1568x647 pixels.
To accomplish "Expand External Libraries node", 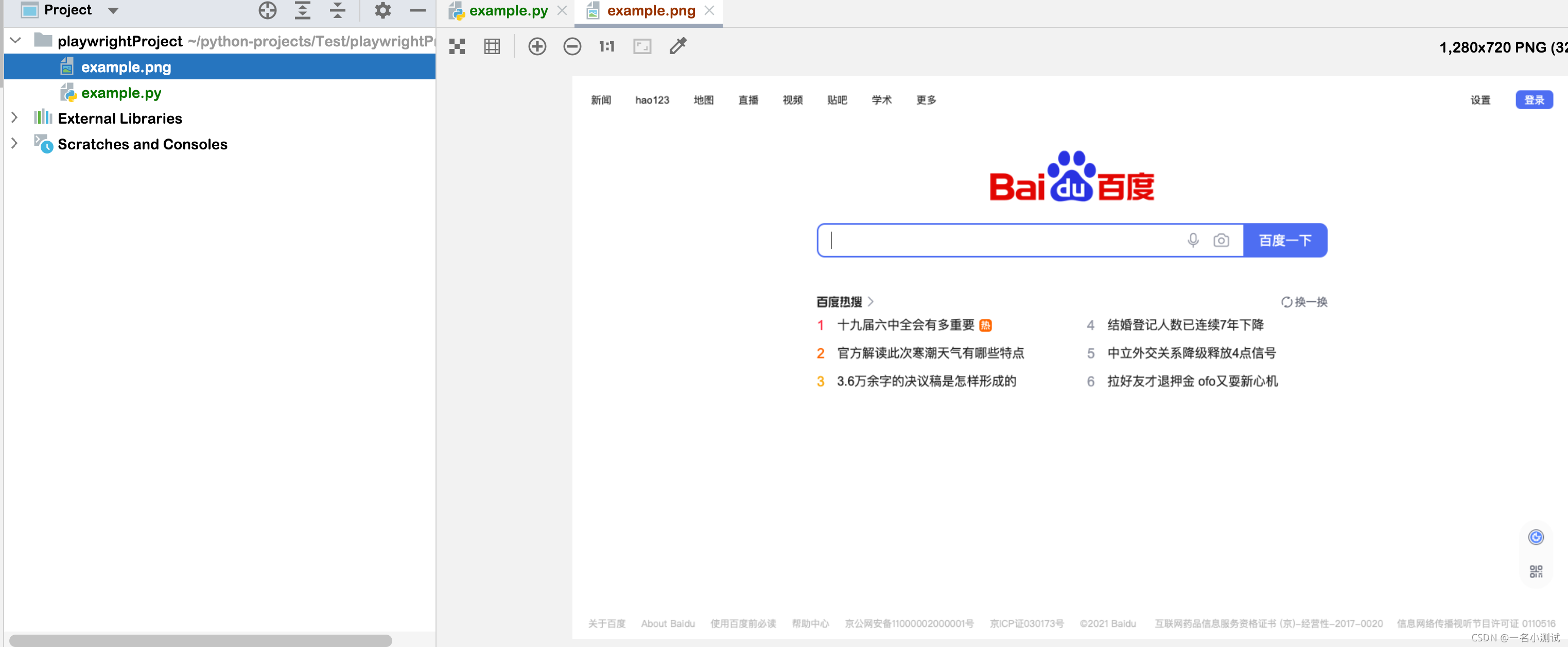I will coord(14,117).
